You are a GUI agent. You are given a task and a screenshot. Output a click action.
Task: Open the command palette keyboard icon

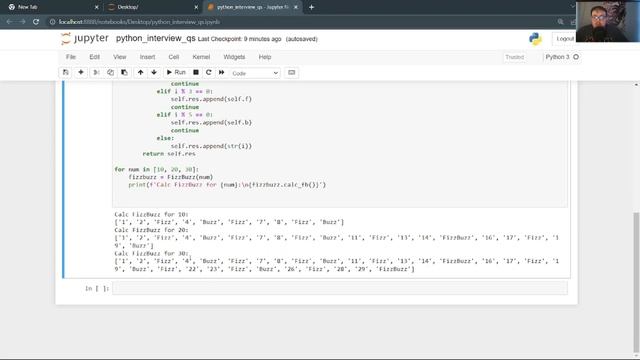pyautogui.click(x=291, y=73)
